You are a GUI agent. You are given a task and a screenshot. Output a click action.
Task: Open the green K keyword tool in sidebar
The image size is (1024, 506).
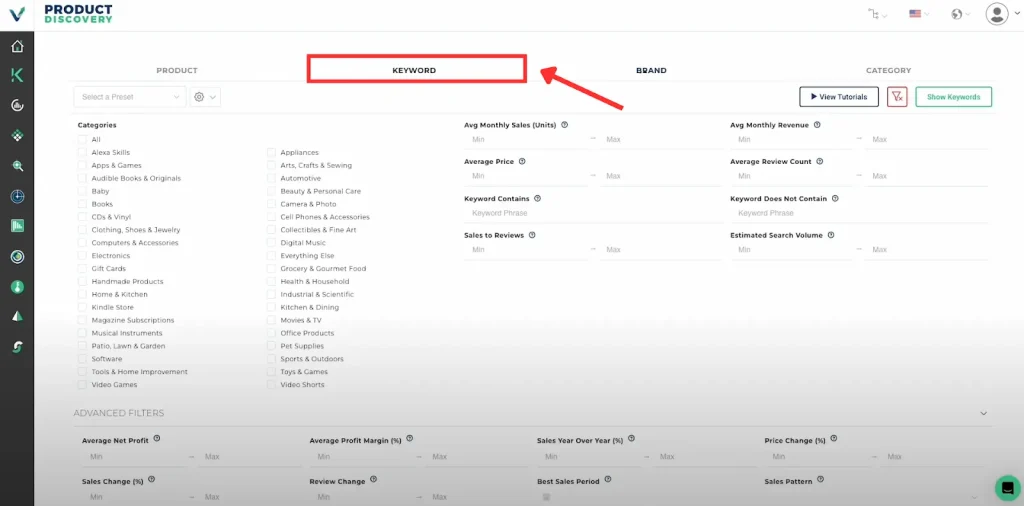(x=18, y=76)
